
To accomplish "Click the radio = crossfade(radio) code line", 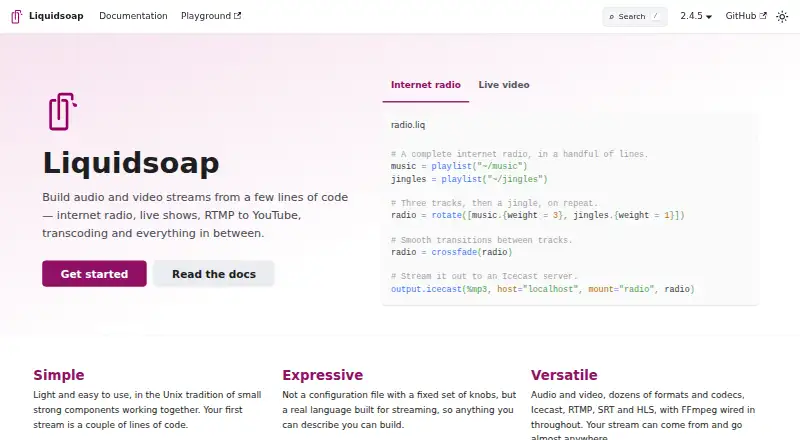I will click(x=451, y=252).
